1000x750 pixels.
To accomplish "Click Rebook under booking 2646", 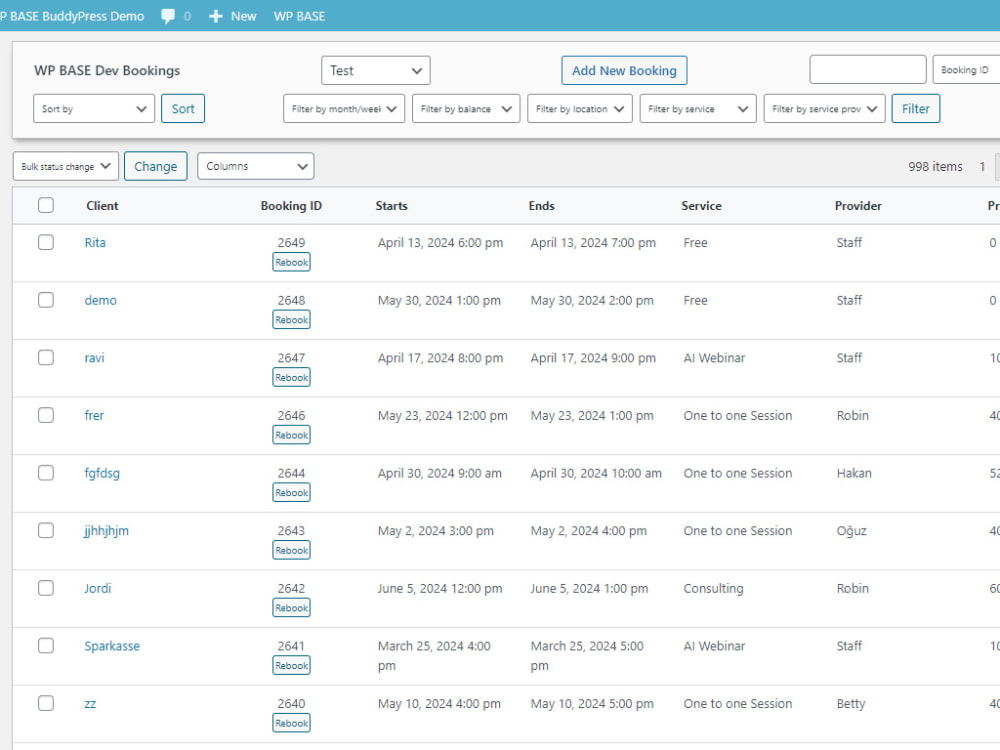I will pos(291,435).
